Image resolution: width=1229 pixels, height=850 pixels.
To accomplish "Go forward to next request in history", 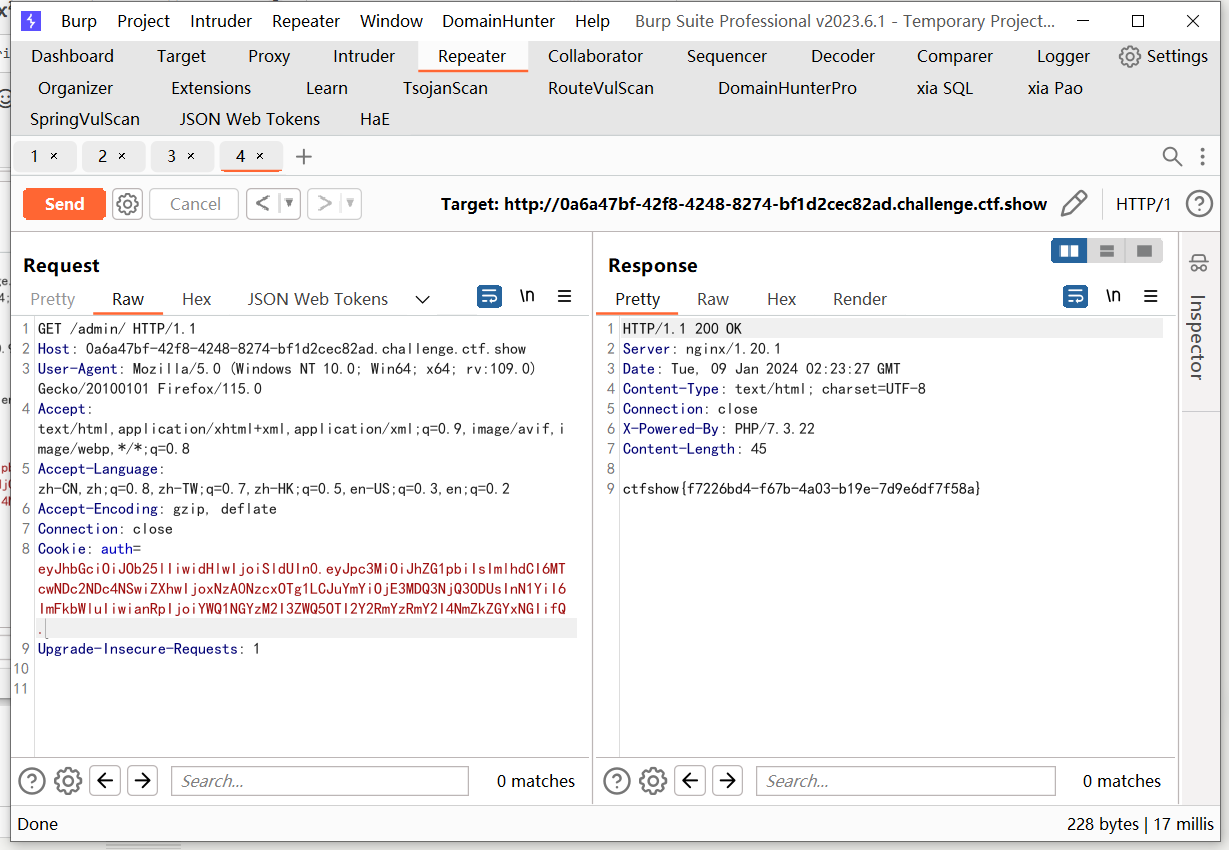I will coord(324,204).
